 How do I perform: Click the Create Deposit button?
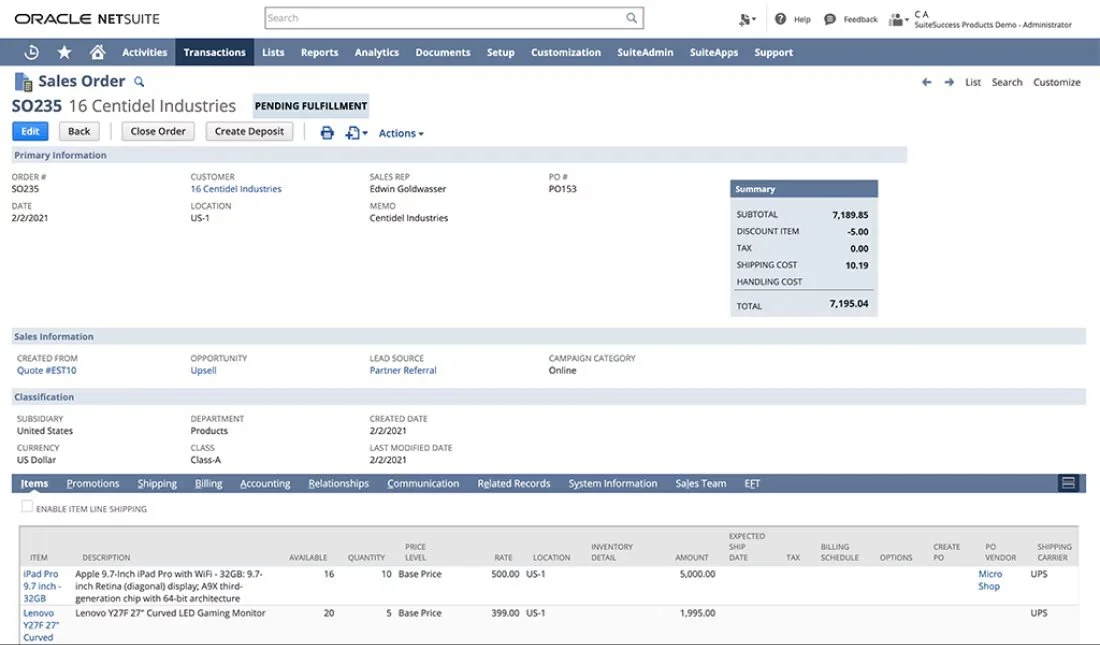click(x=249, y=131)
